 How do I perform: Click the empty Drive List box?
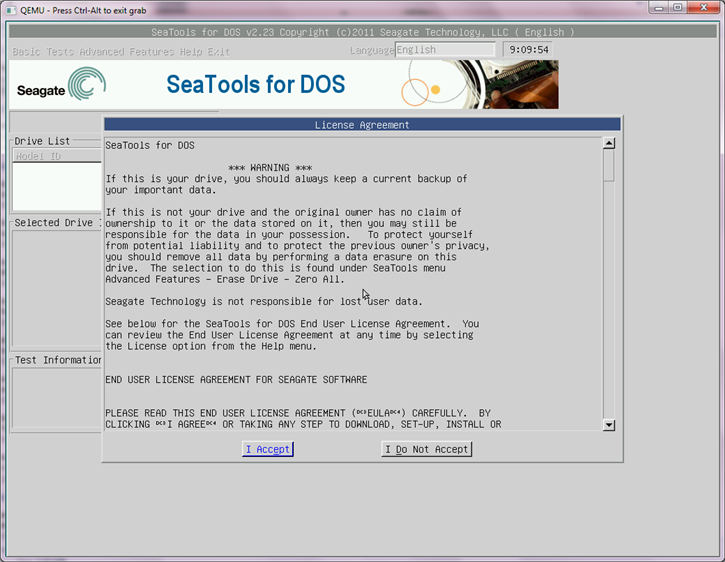[x=57, y=186]
